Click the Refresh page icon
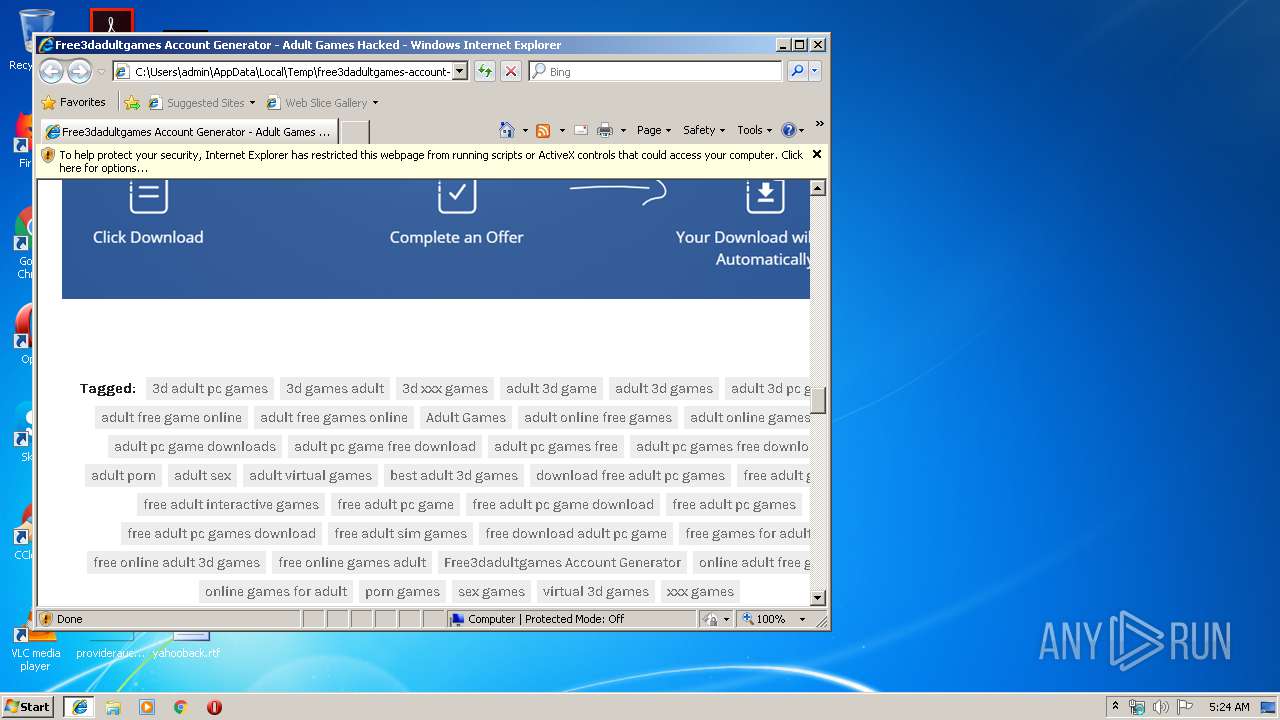 click(485, 71)
